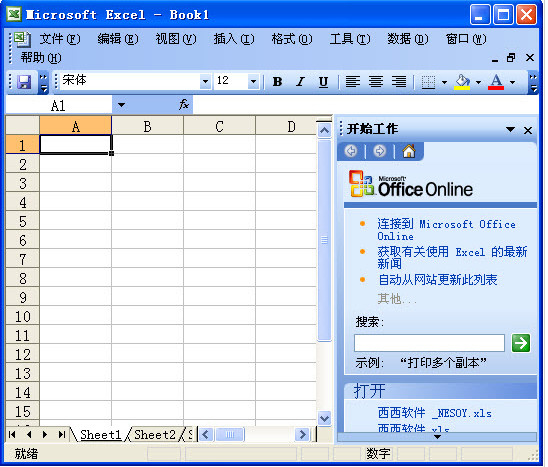Screen dimensions: 548x467
Task: Open 编辑(E) menu
Action: (118, 39)
